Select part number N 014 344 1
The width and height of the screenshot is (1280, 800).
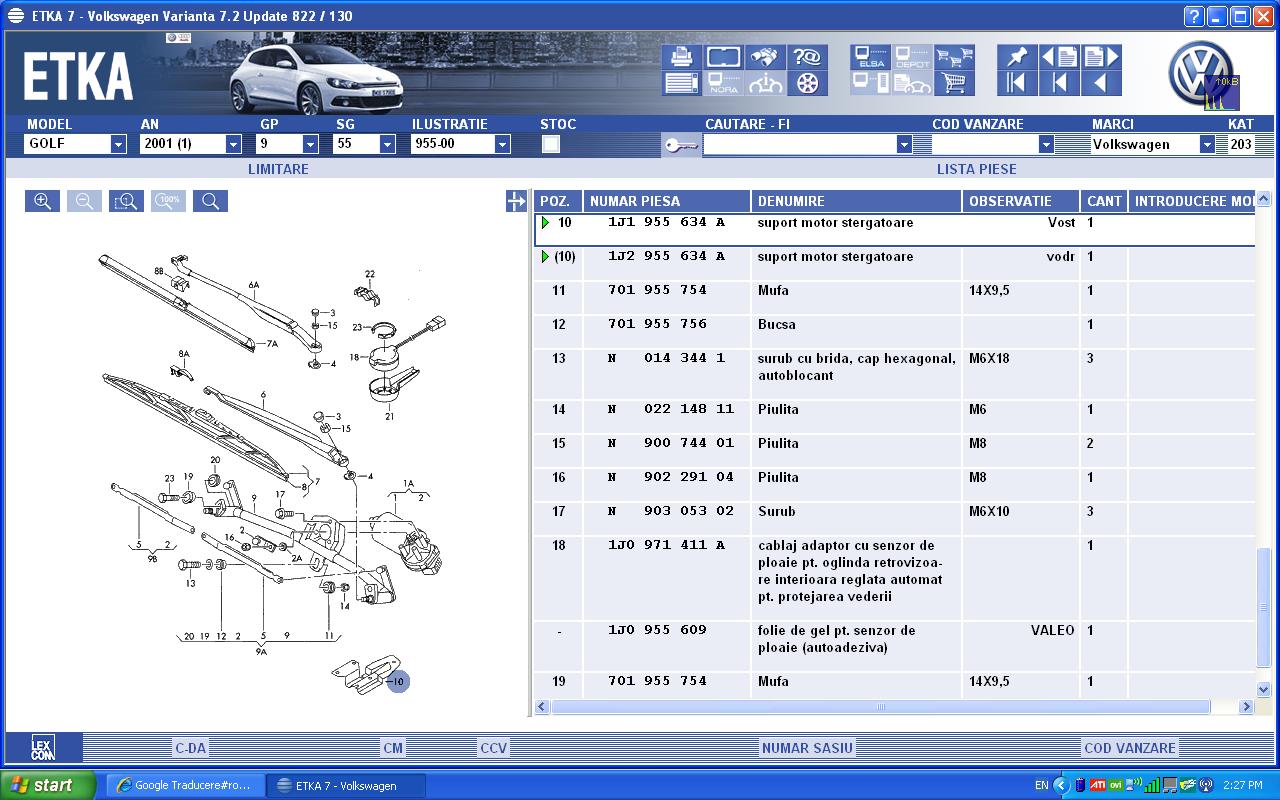[x=667, y=358]
